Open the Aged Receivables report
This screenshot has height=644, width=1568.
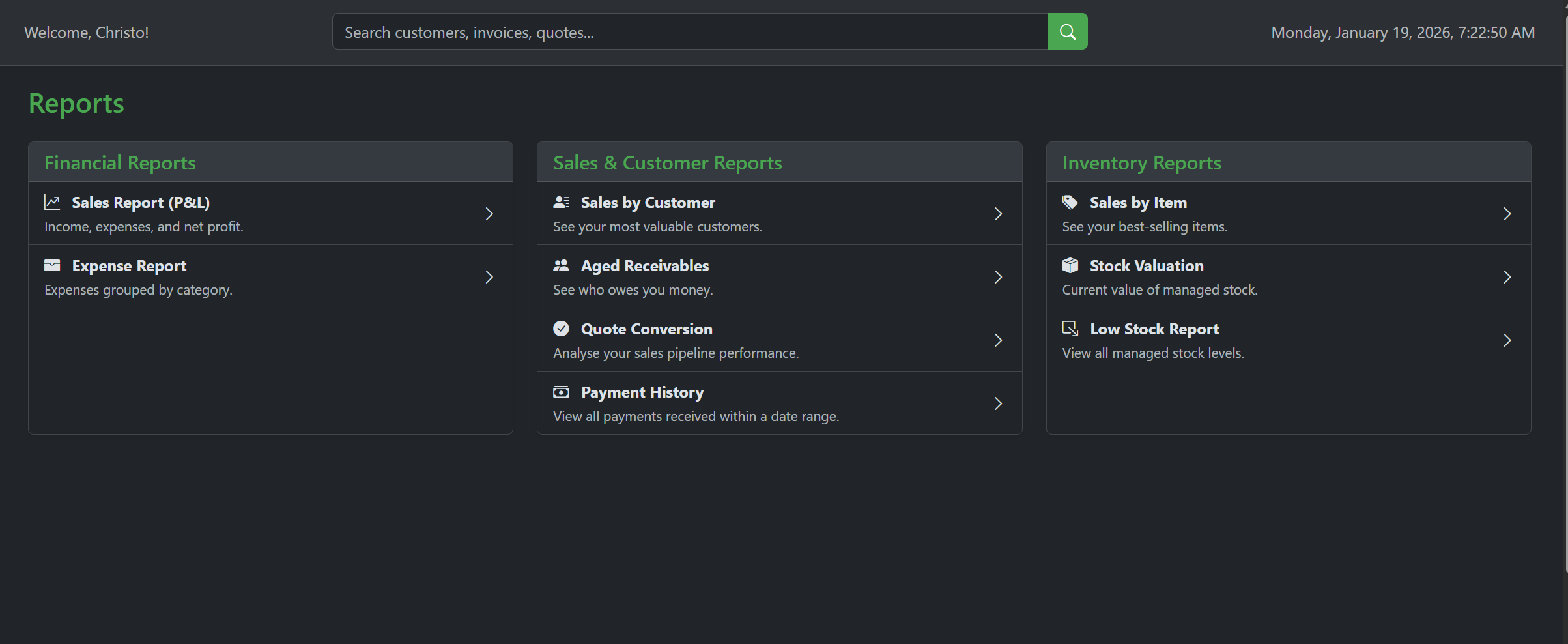pyautogui.click(x=644, y=266)
